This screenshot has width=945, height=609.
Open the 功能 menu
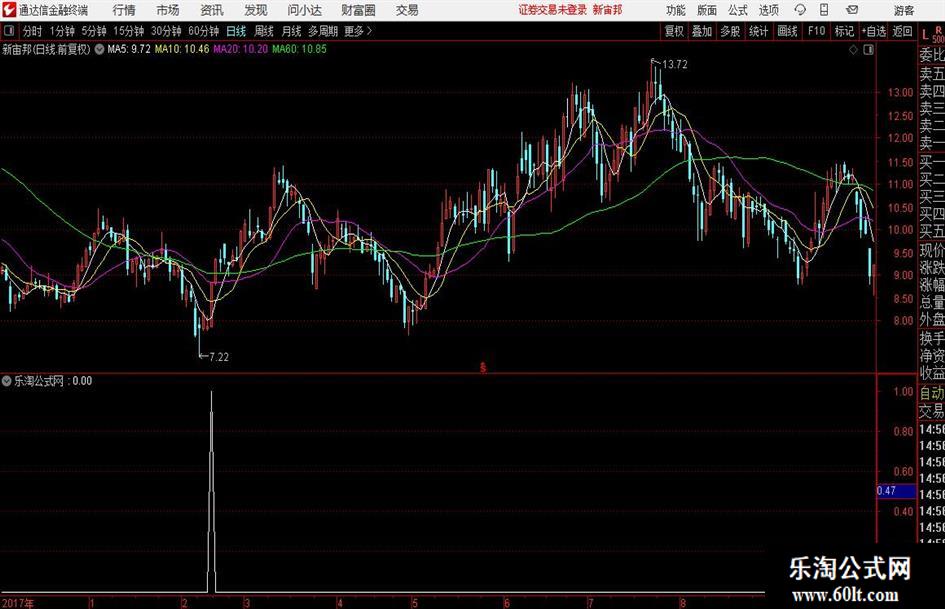tap(676, 10)
